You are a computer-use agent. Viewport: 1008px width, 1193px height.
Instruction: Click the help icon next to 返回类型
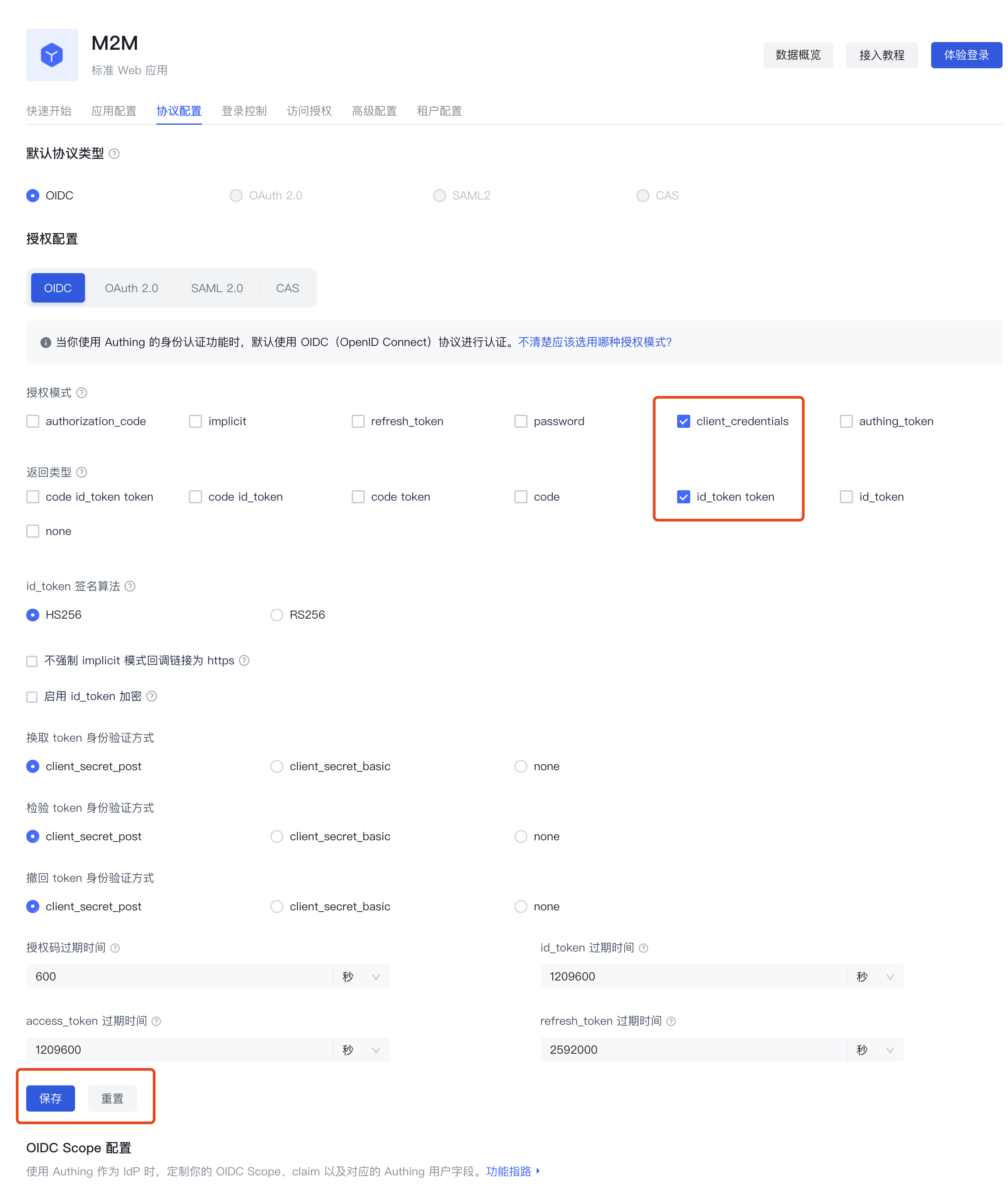point(82,473)
